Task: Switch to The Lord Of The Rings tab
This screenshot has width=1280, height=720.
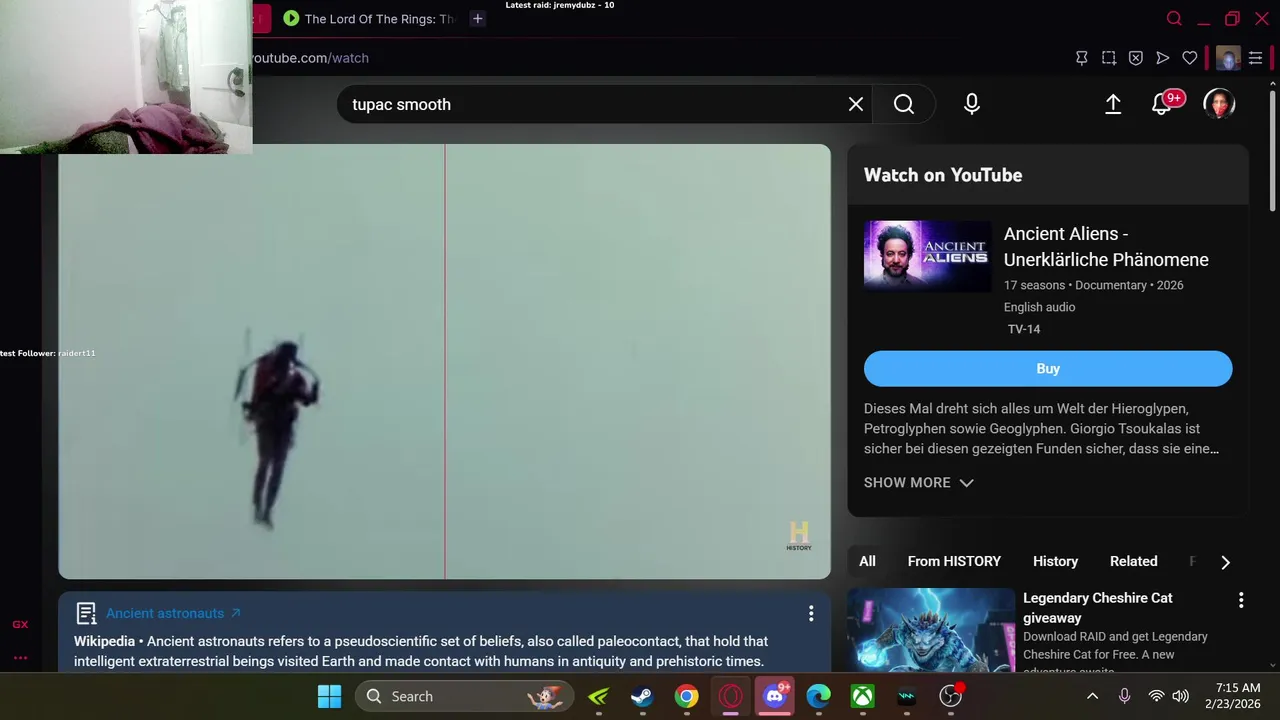Action: (370, 18)
